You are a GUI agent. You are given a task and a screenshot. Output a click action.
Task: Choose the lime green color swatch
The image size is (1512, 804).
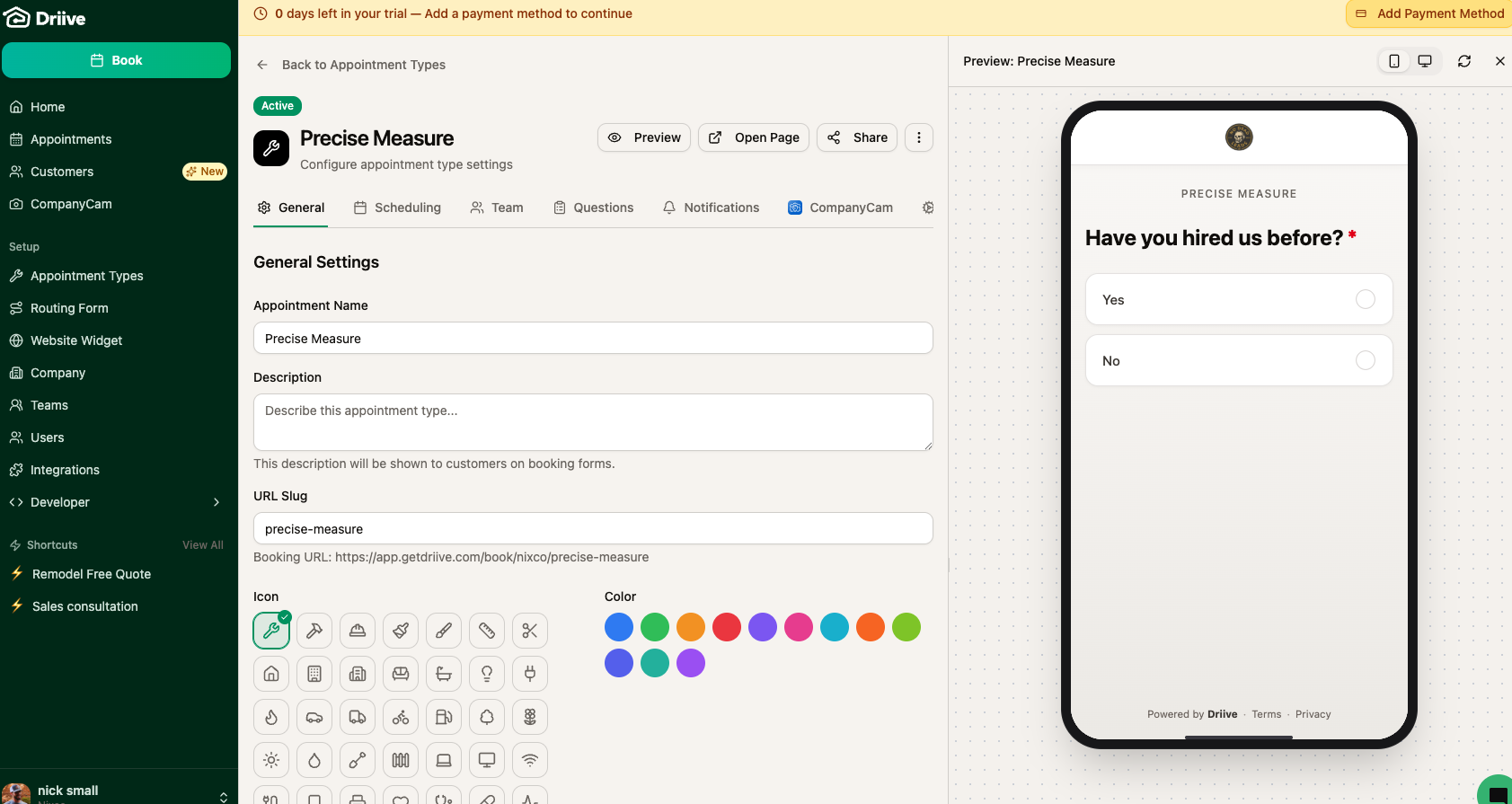[x=906, y=627]
